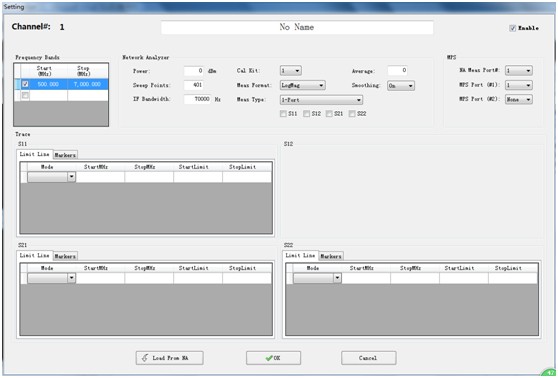This screenshot has height=378, width=558.
Task: Click the Load From NA button
Action: [x=169, y=358]
